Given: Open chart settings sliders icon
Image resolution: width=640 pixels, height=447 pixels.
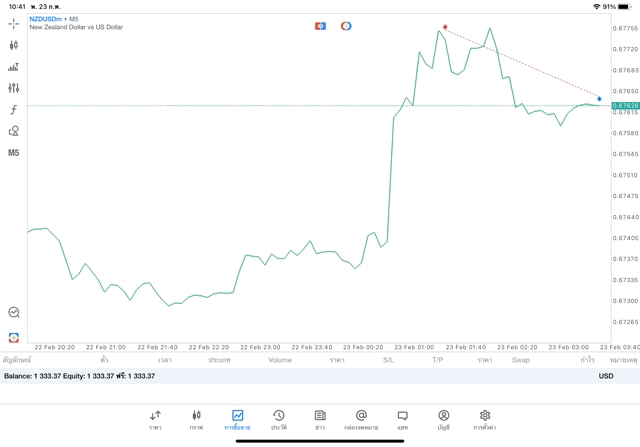Looking at the screenshot, I should pyautogui.click(x=14, y=88).
